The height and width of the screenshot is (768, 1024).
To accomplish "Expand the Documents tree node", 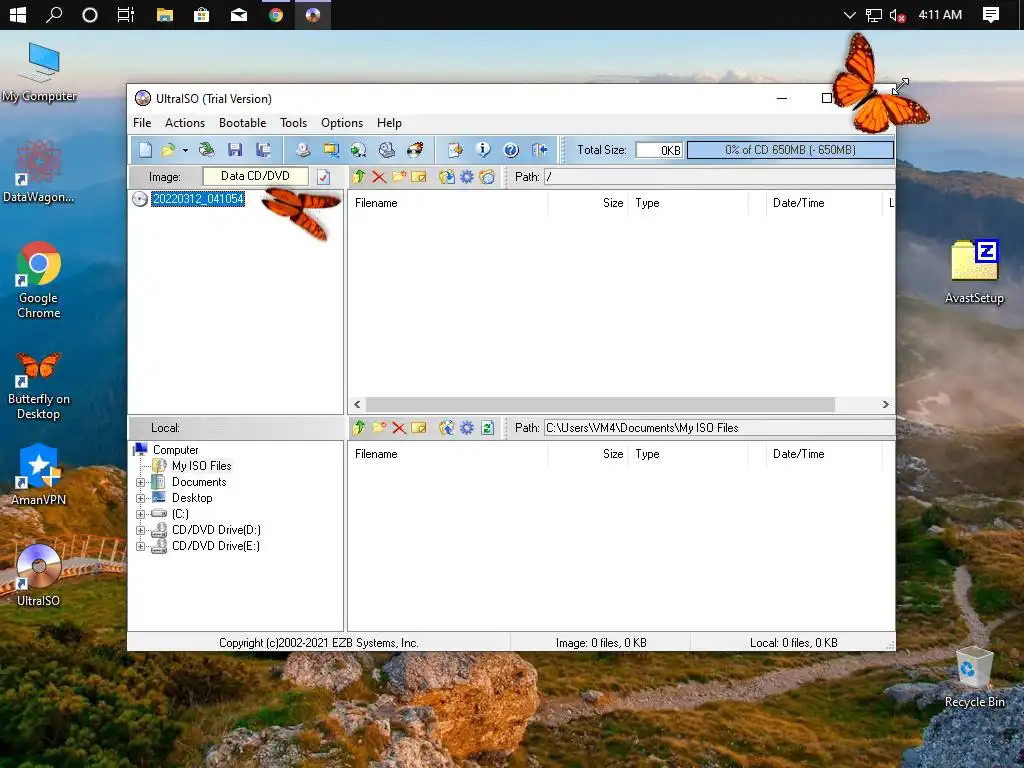I will pos(140,483).
